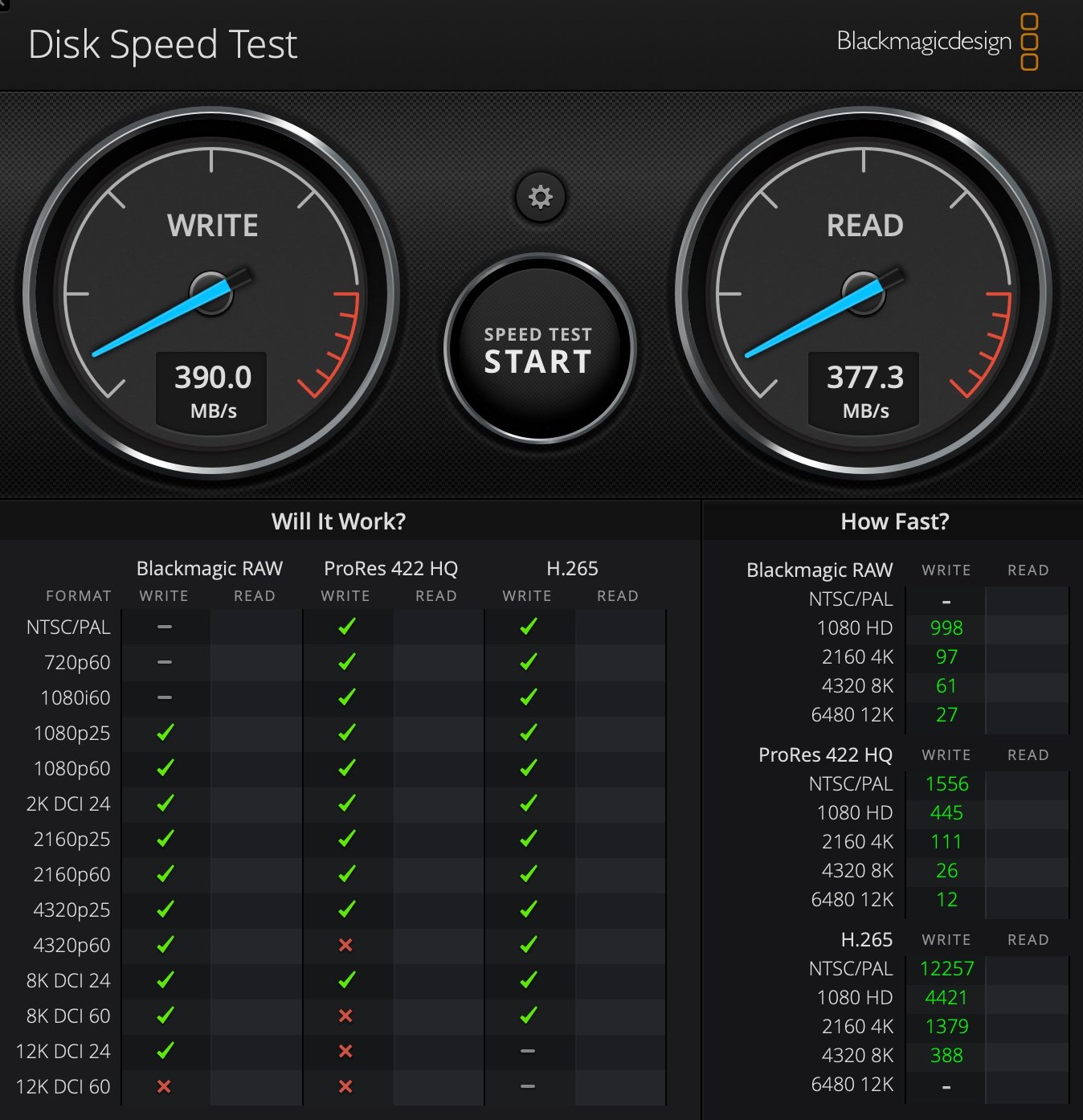Click the Blackmagic RAW 4320 8K value 61

[946, 685]
